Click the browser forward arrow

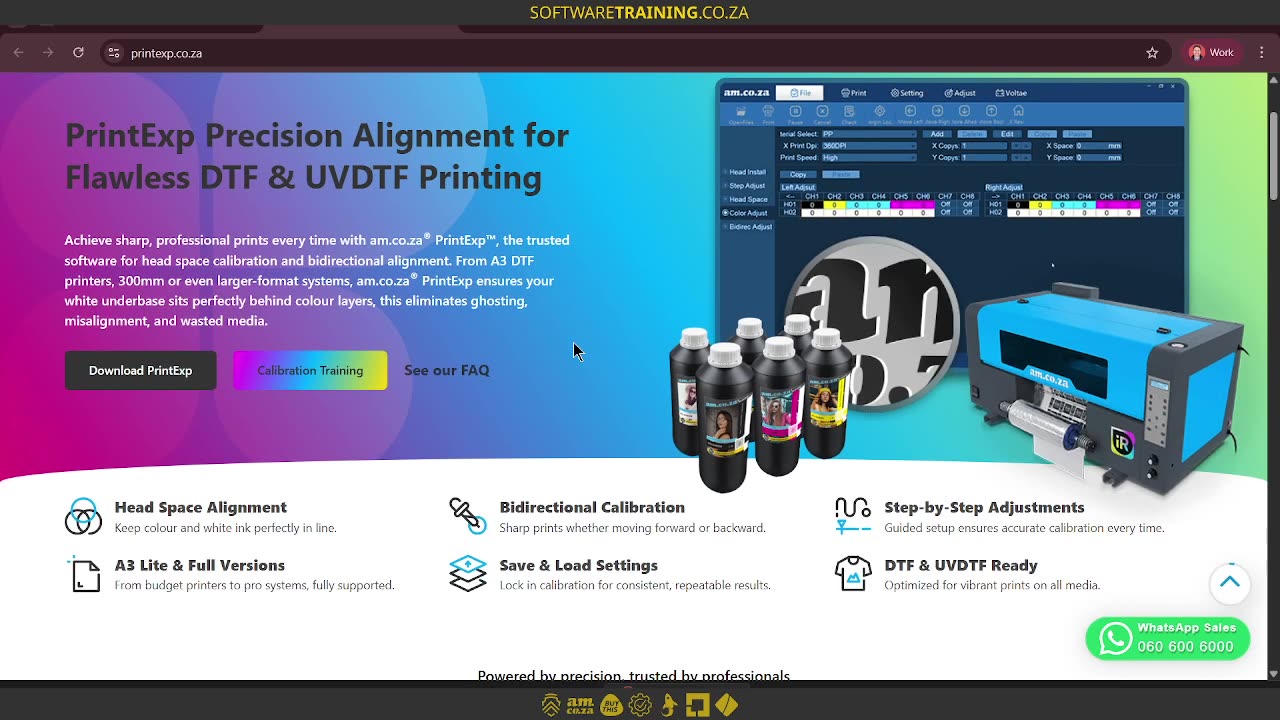click(48, 53)
